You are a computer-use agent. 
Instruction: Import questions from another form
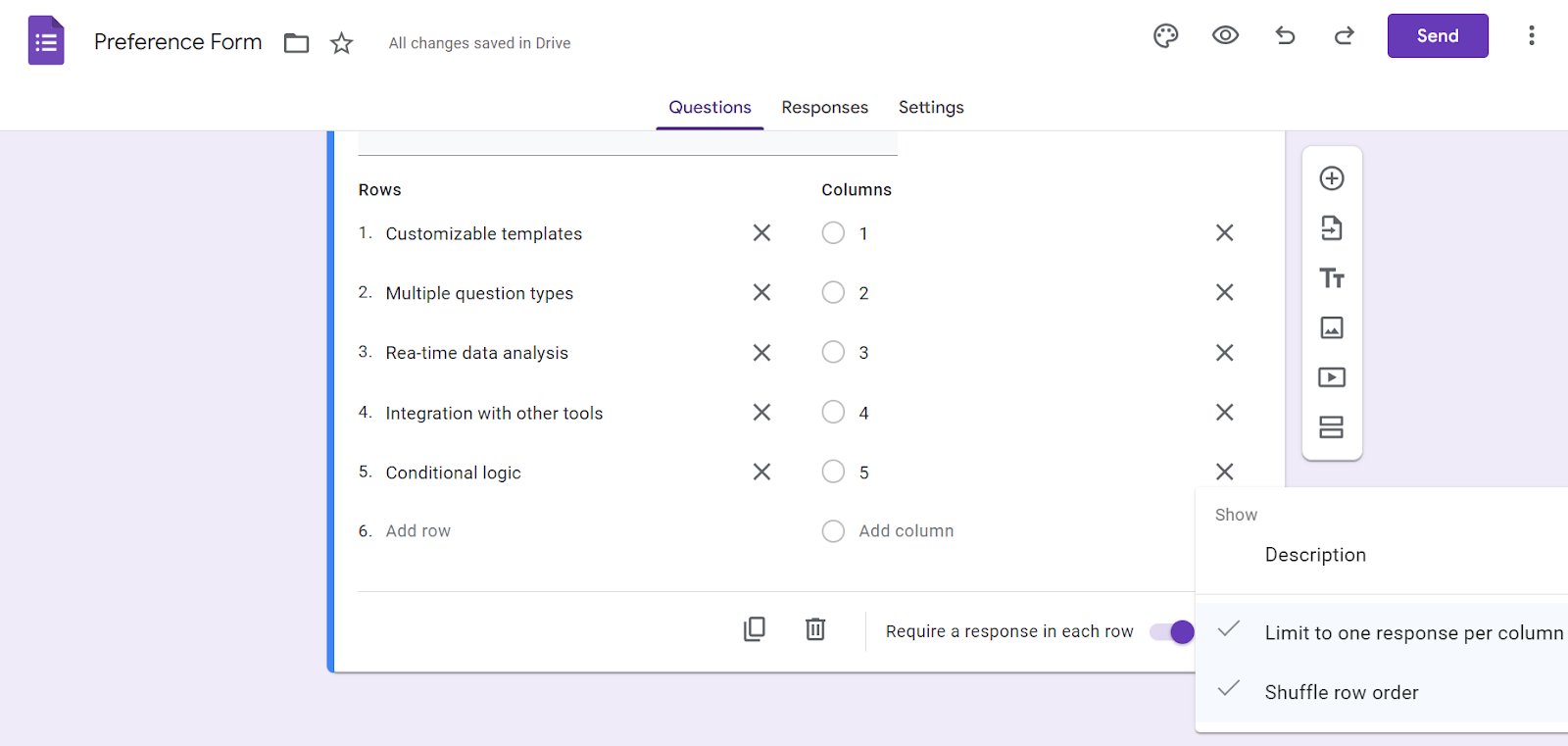click(x=1331, y=228)
